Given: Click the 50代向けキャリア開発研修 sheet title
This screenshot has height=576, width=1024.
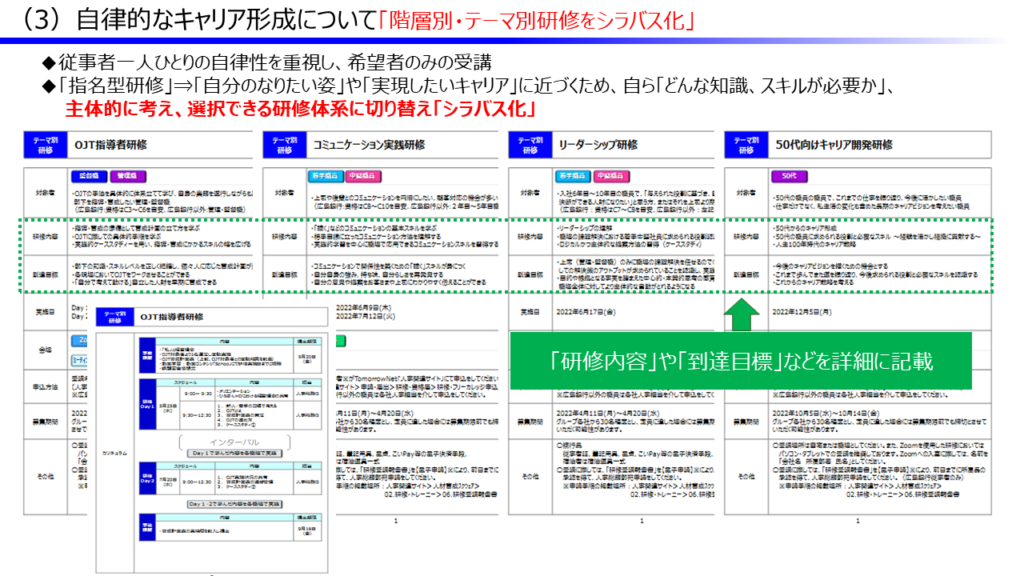Looking at the screenshot, I should click(834, 144).
